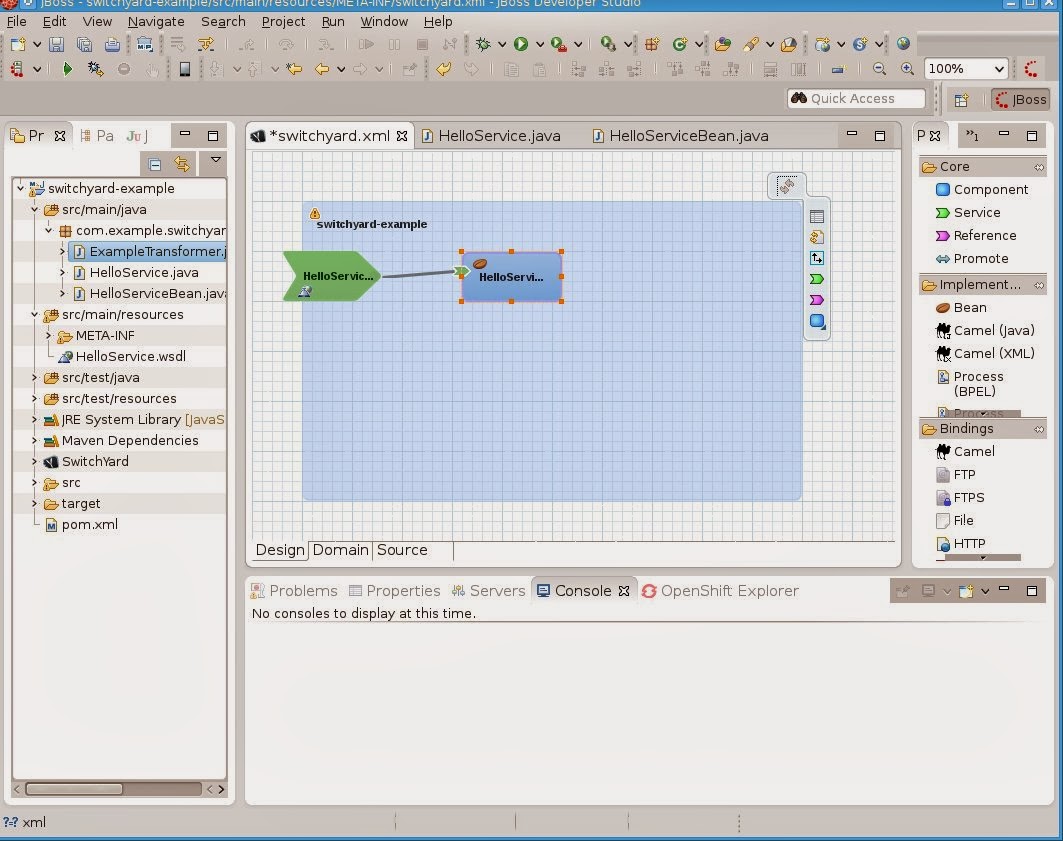Click the green Run button
1063x841 pixels.
(521, 44)
